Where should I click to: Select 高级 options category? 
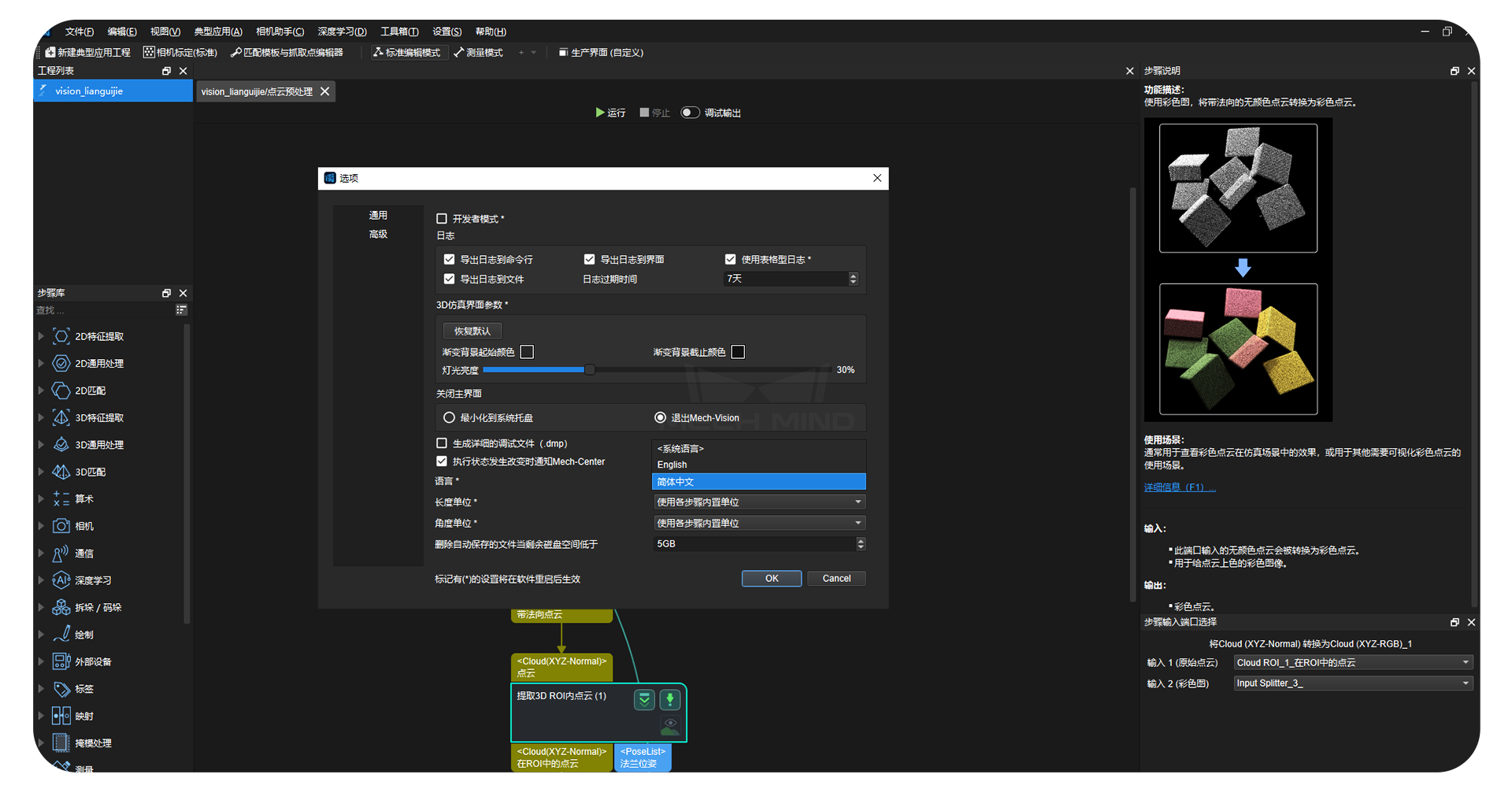tap(378, 234)
